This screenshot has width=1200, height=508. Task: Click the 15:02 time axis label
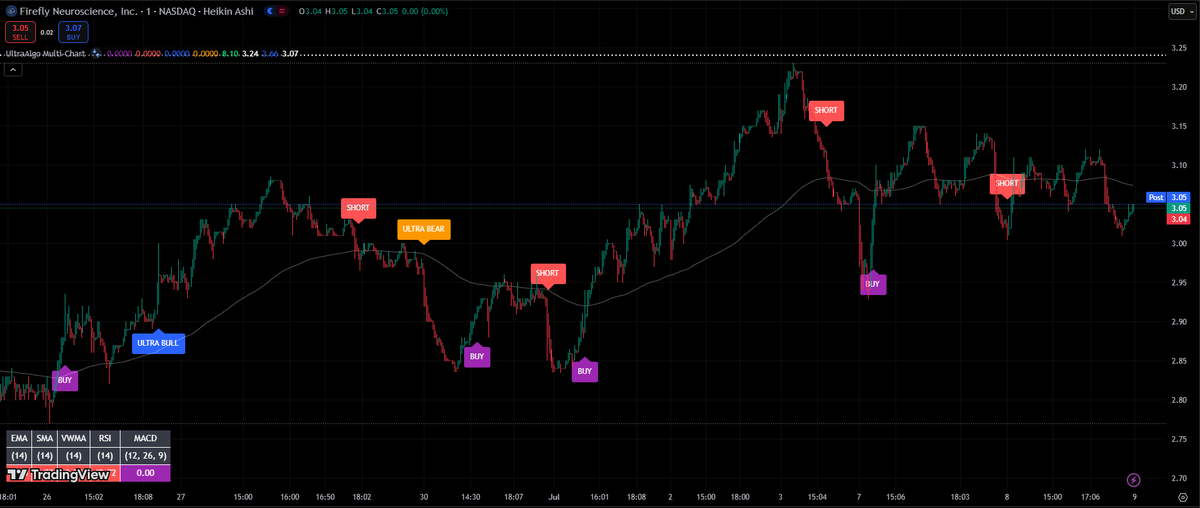click(x=94, y=496)
